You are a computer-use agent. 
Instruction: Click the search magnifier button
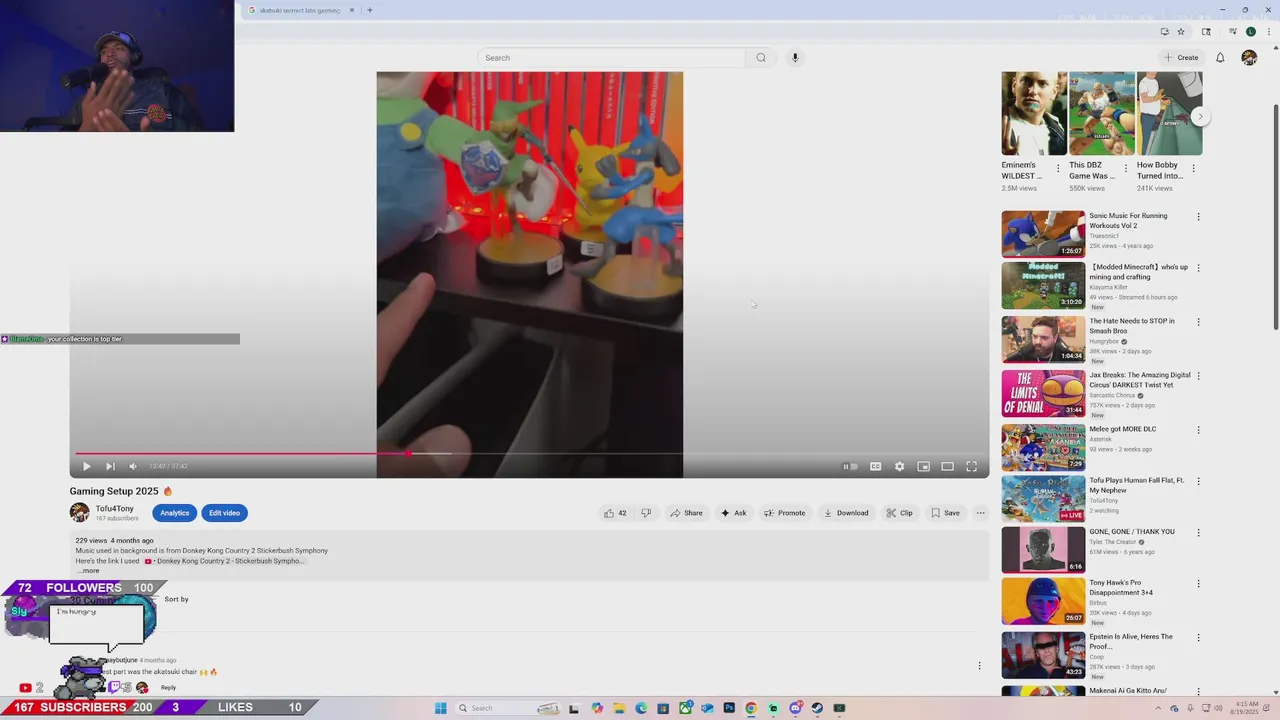(761, 58)
